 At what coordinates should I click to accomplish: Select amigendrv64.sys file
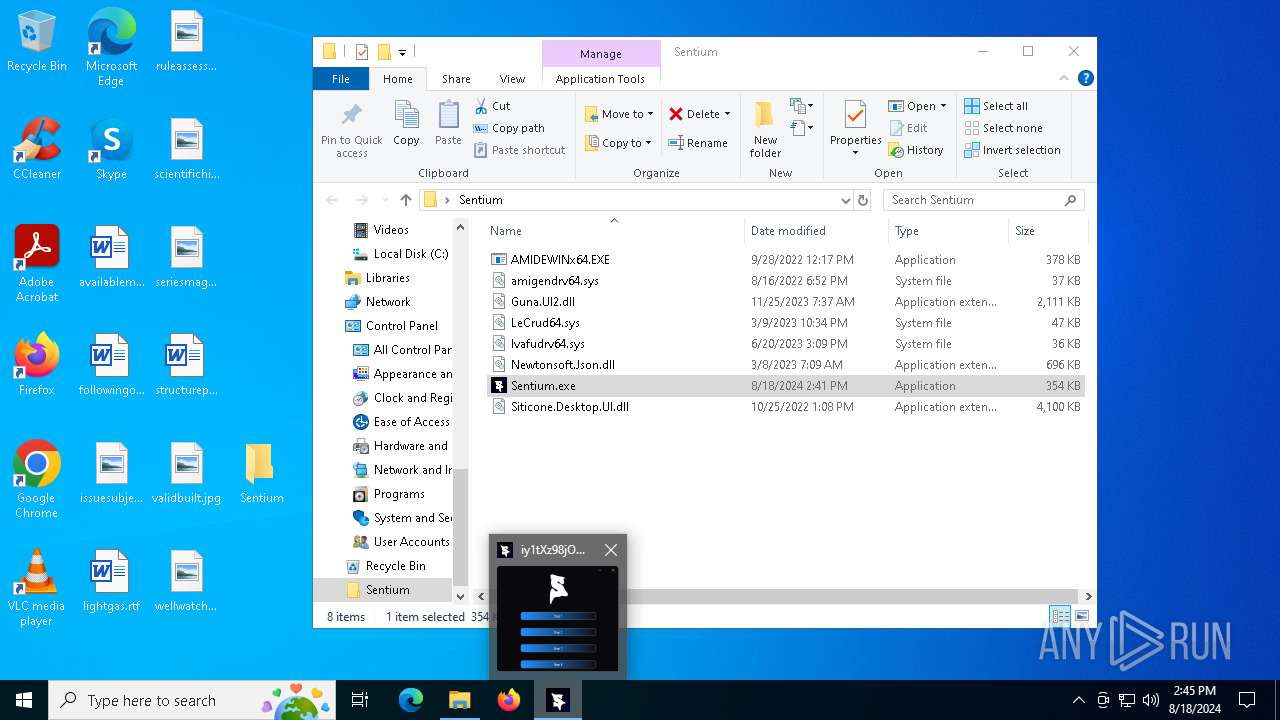(785, 281)
